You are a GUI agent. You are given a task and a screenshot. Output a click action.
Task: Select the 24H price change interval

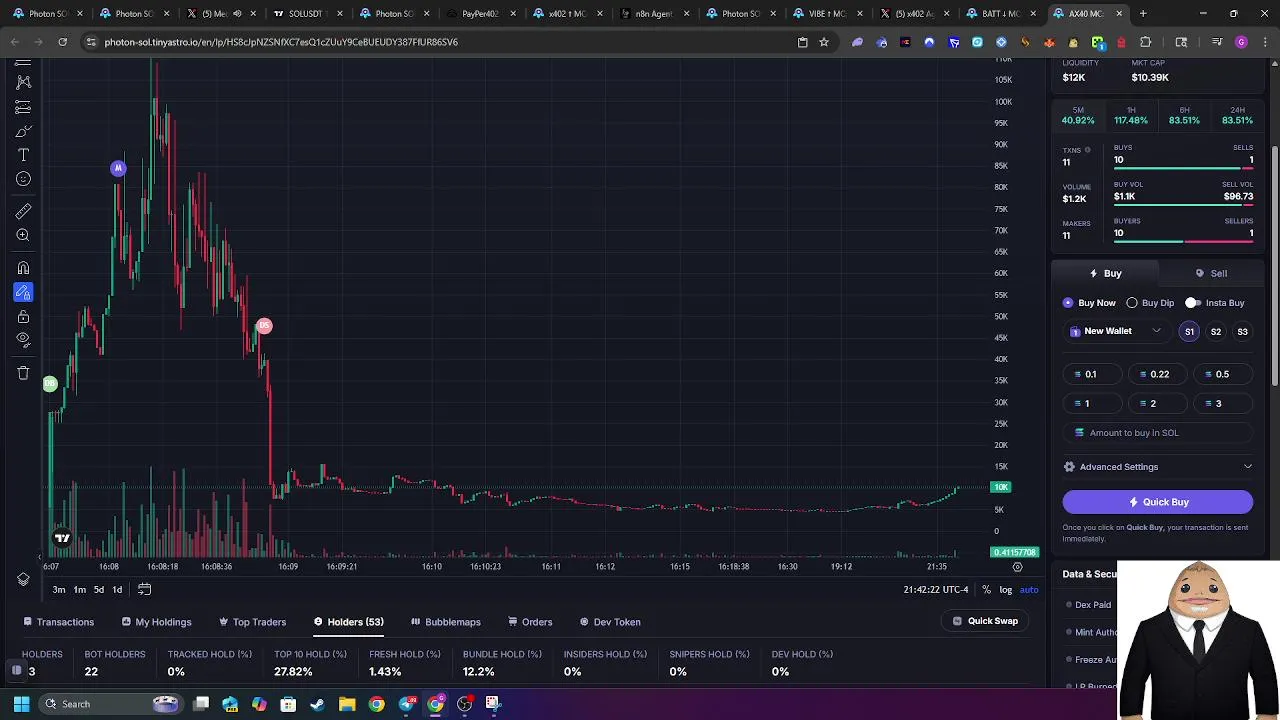[1237, 115]
